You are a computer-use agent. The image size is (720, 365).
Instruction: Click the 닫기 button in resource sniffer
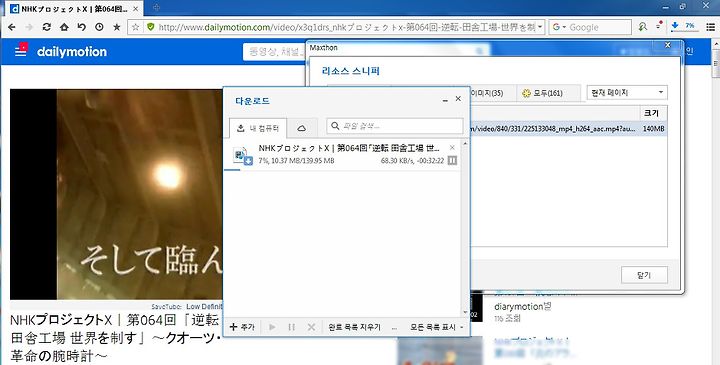click(x=644, y=275)
